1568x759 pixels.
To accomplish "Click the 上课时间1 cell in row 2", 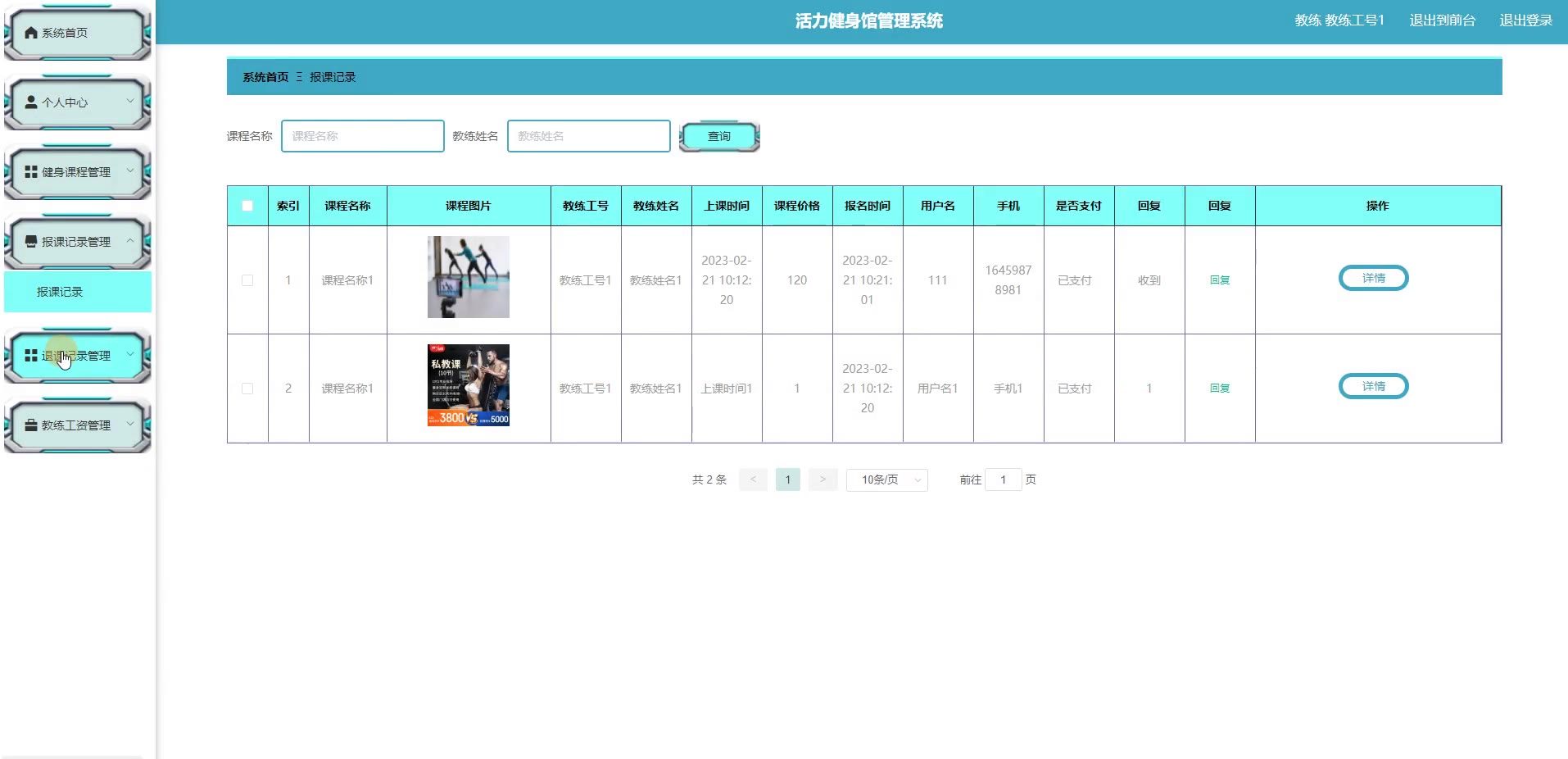I will [727, 389].
